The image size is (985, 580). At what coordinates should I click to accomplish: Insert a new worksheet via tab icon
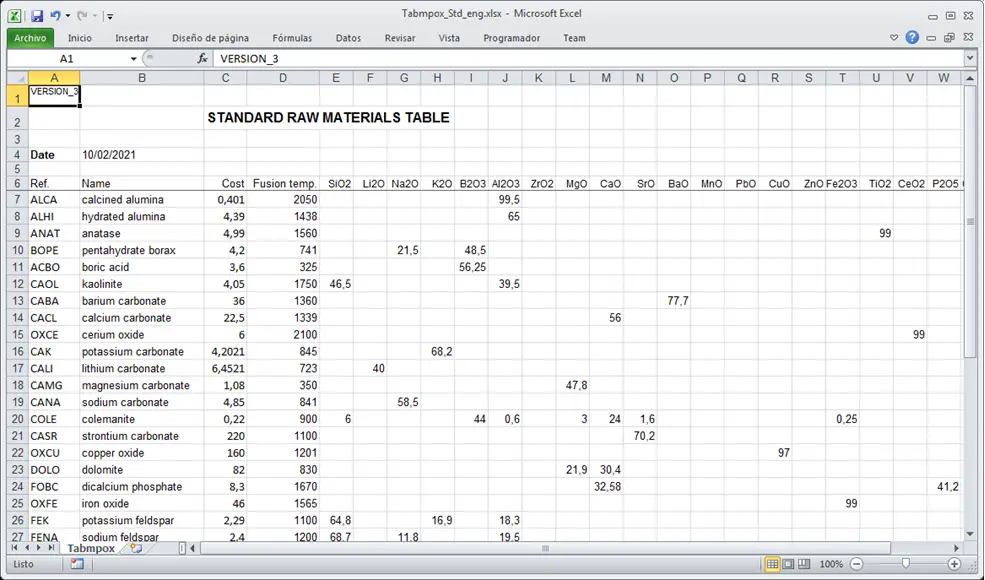pos(136,548)
